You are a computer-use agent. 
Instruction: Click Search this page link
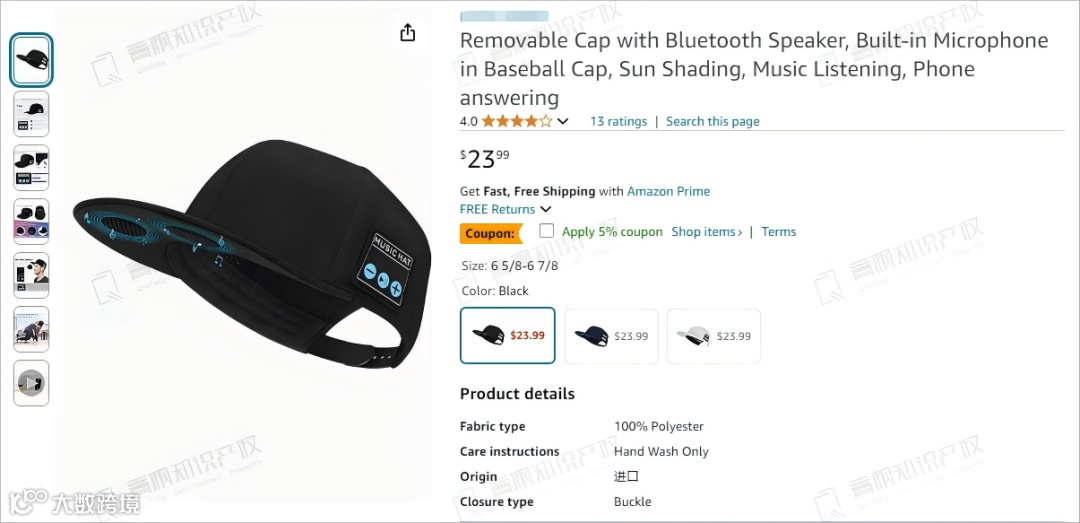pyautogui.click(x=712, y=121)
